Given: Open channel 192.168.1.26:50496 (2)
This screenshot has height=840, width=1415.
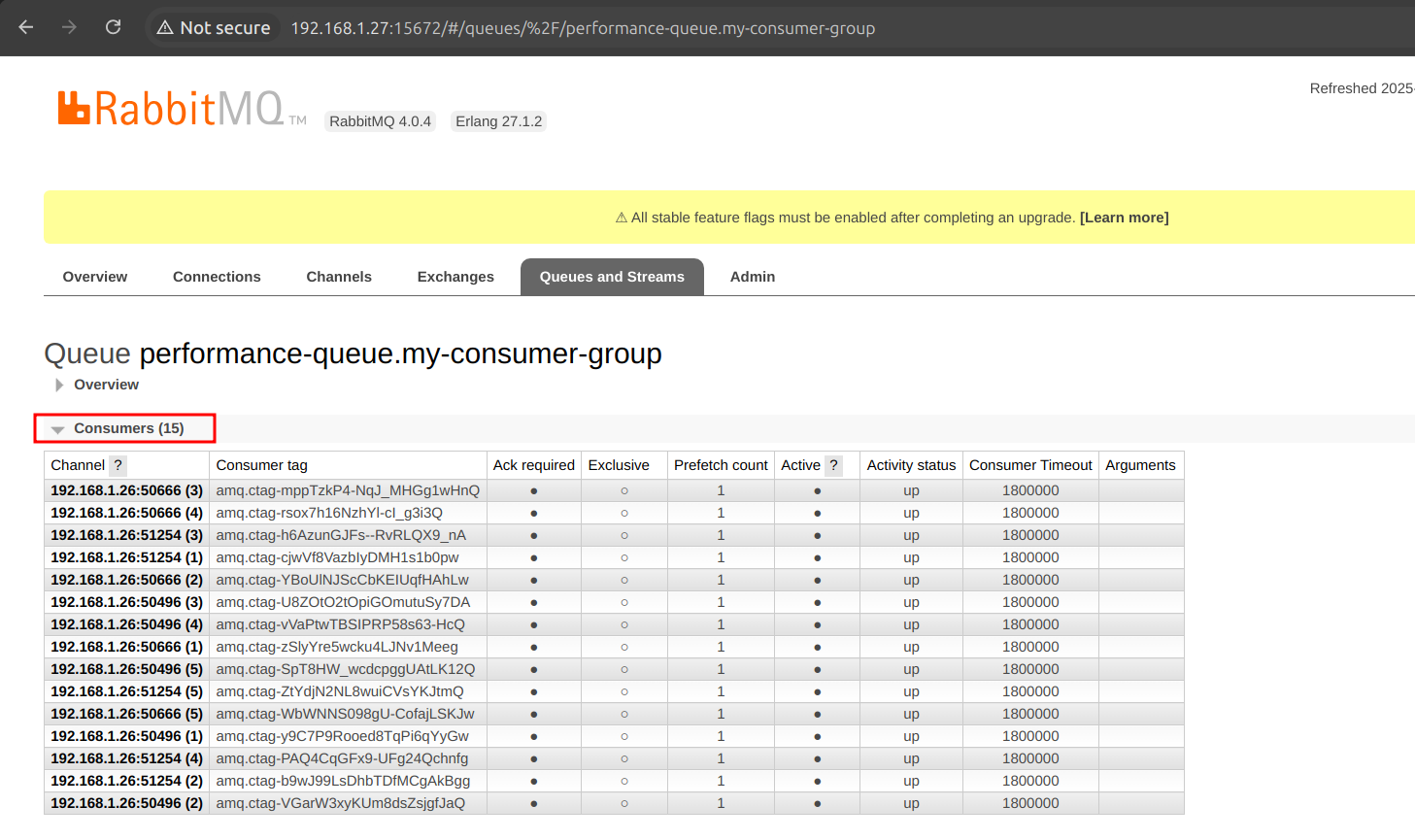Looking at the screenshot, I should click(x=127, y=803).
